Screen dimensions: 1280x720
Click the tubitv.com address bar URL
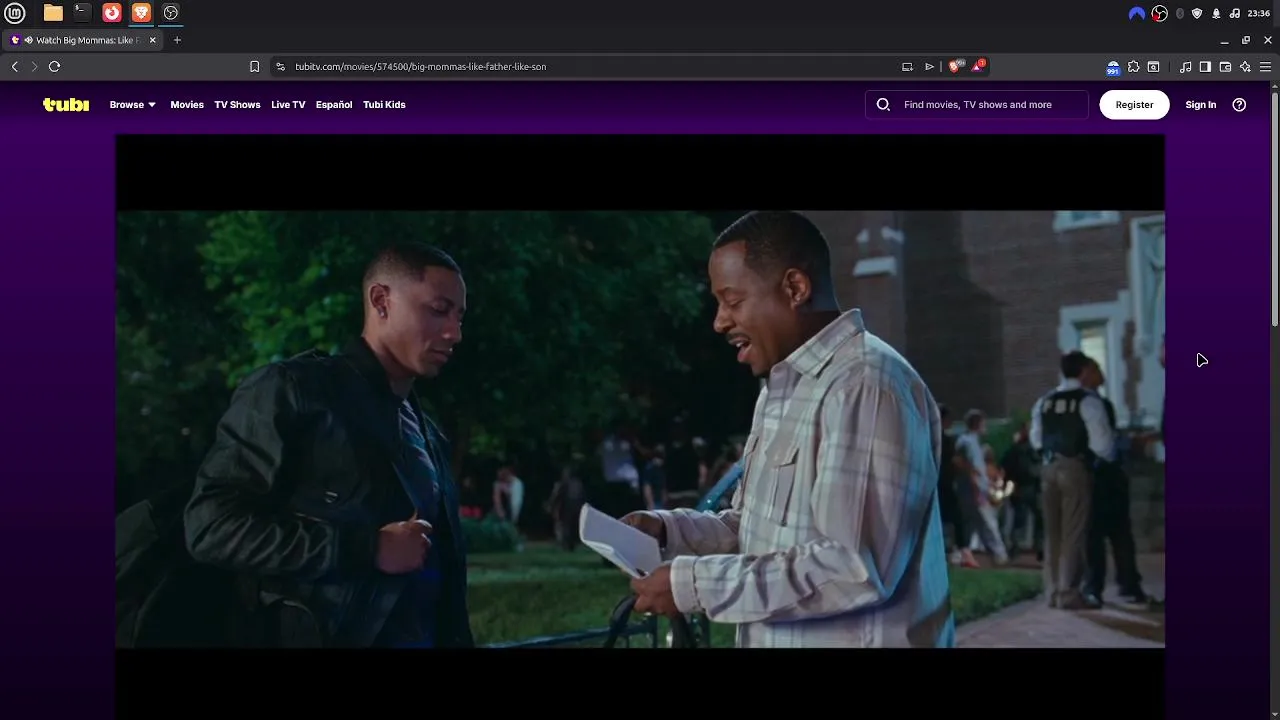pyautogui.click(x=420, y=66)
